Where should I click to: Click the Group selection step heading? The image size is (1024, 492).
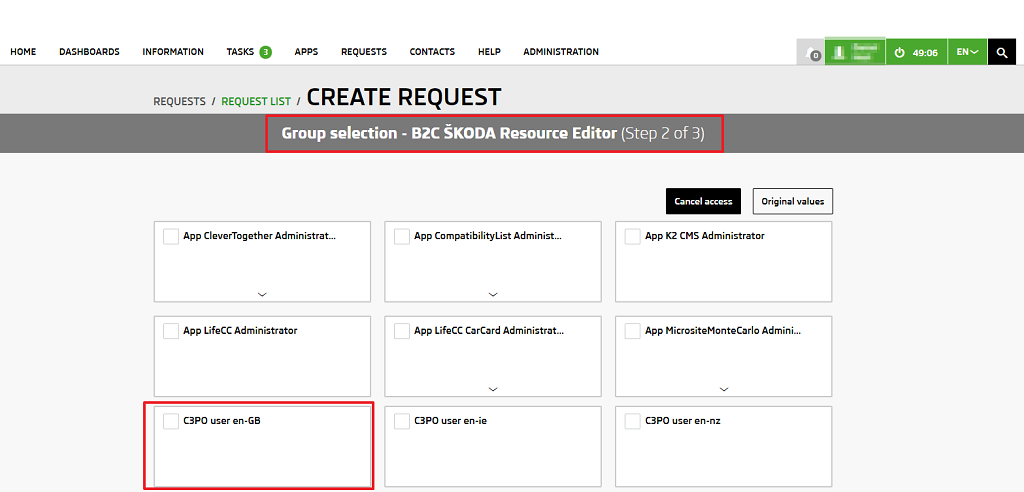(x=493, y=134)
